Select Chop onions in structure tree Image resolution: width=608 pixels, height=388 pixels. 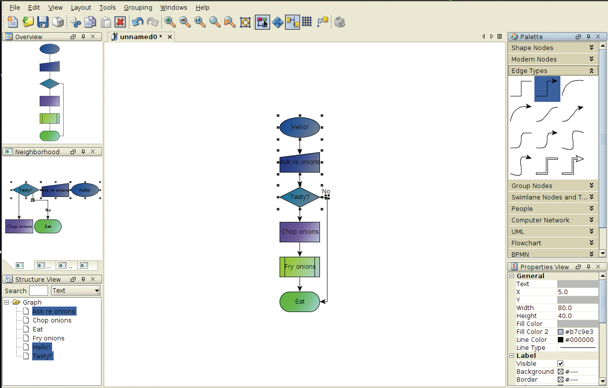point(52,321)
